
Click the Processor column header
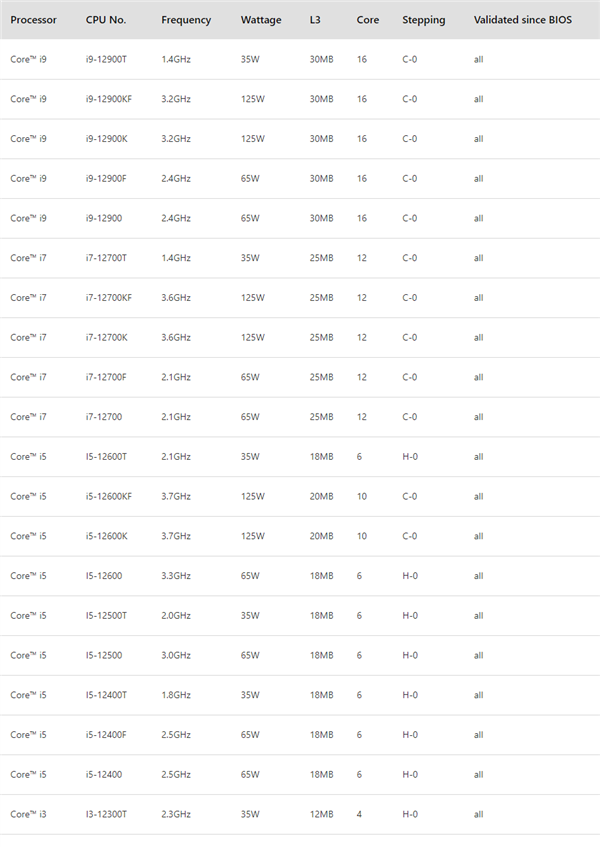pyautogui.click(x=33, y=20)
